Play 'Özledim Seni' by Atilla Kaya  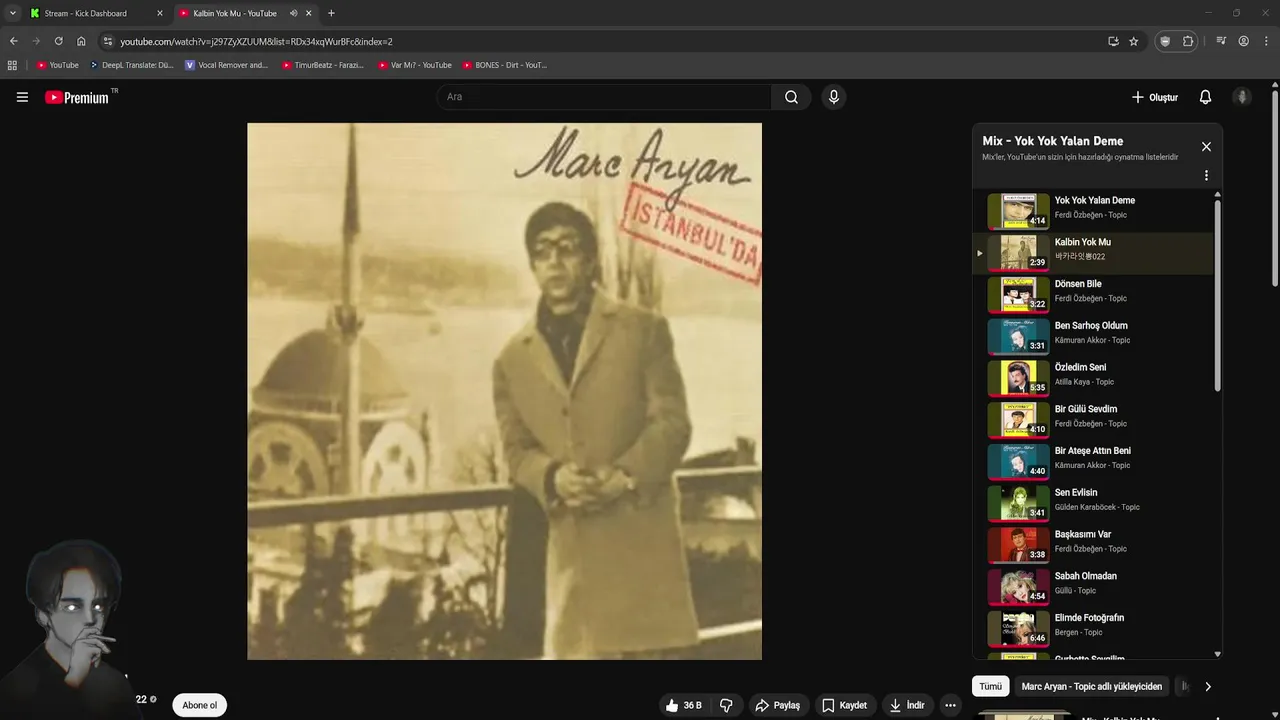1093,378
